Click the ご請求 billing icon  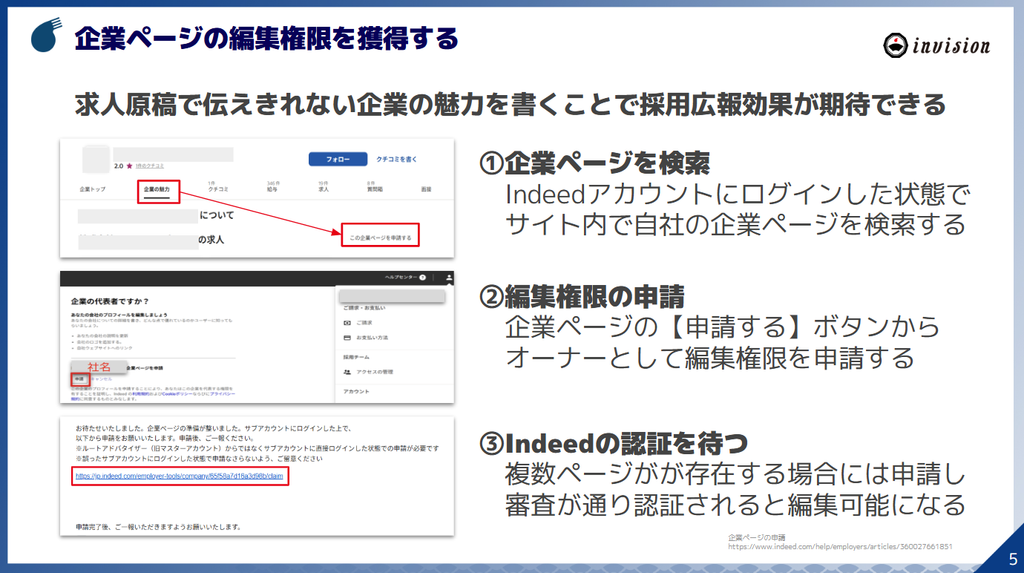point(347,323)
